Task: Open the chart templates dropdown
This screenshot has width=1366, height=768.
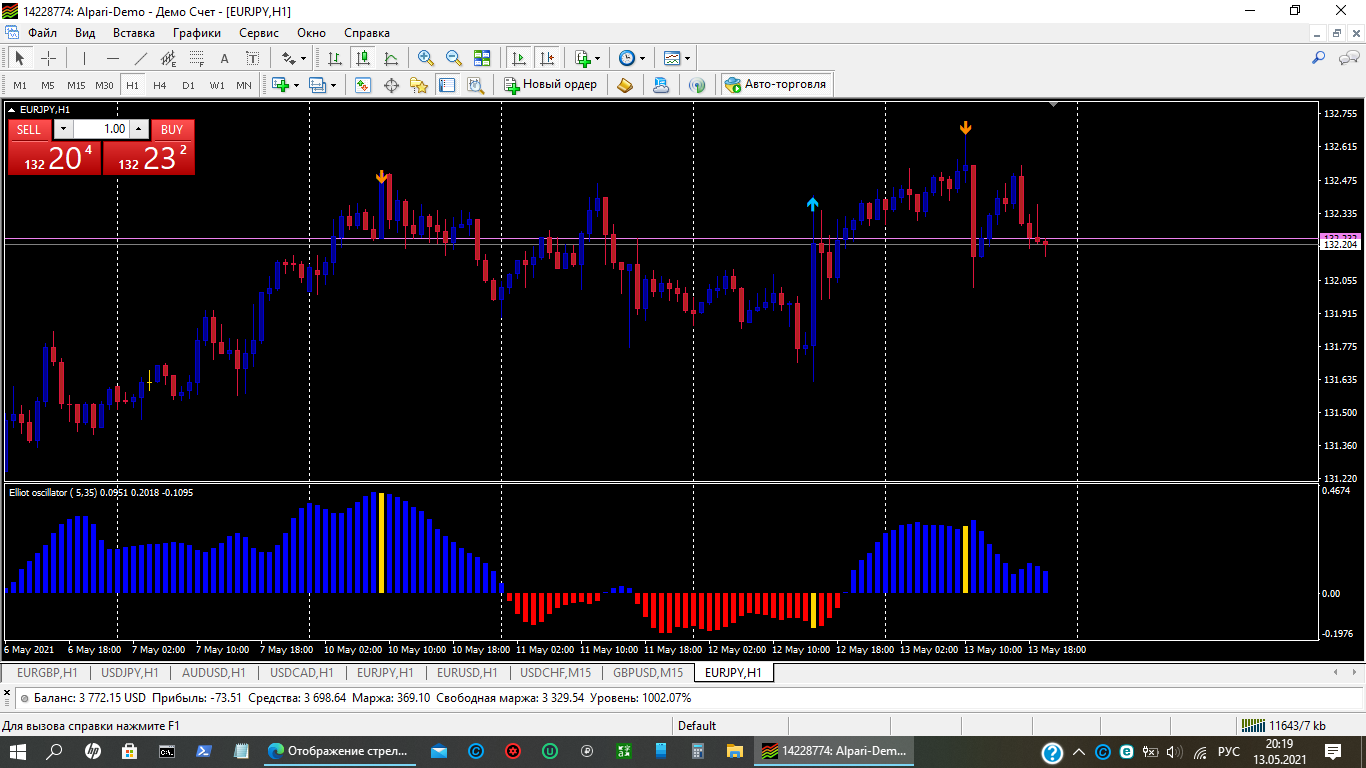Action: tap(687, 58)
